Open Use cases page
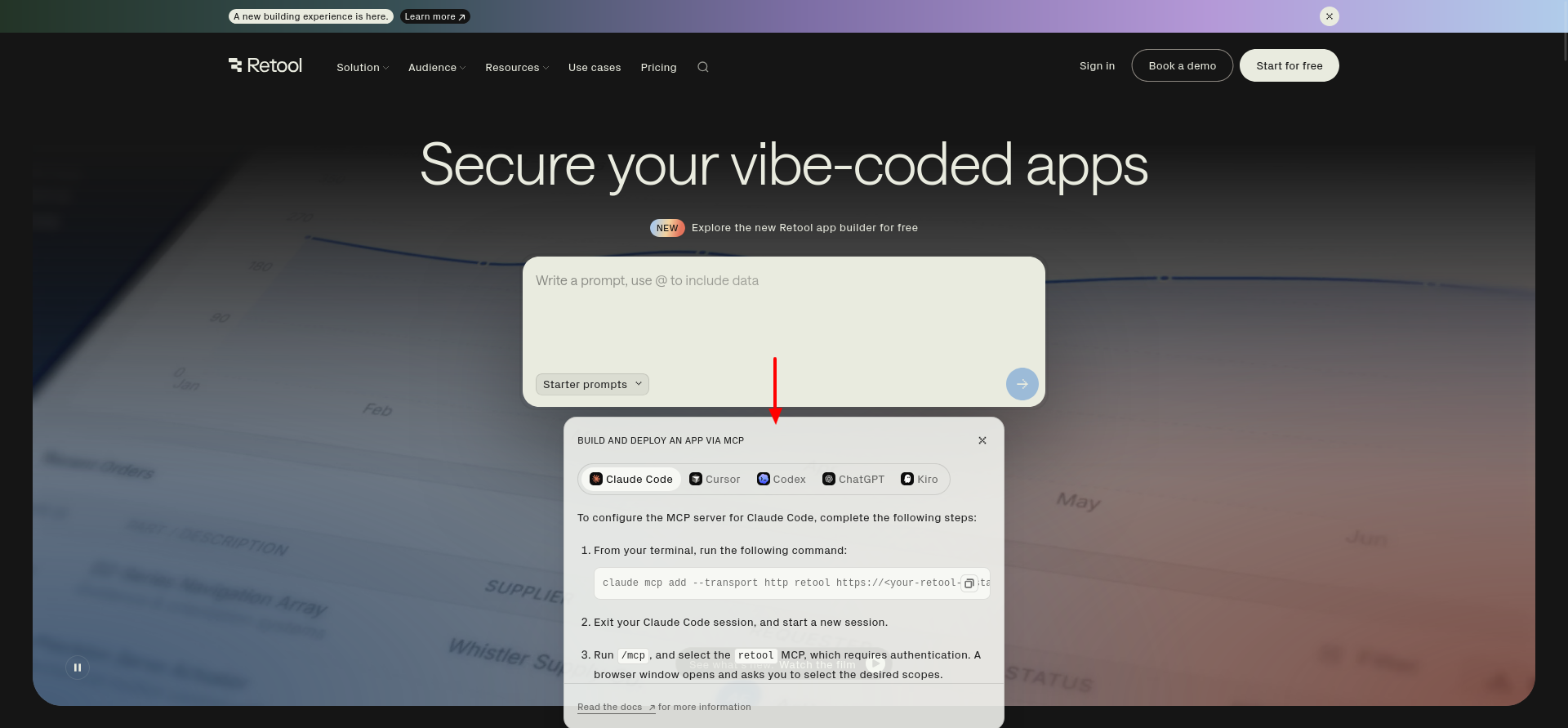This screenshot has height=728, width=1568. (595, 68)
